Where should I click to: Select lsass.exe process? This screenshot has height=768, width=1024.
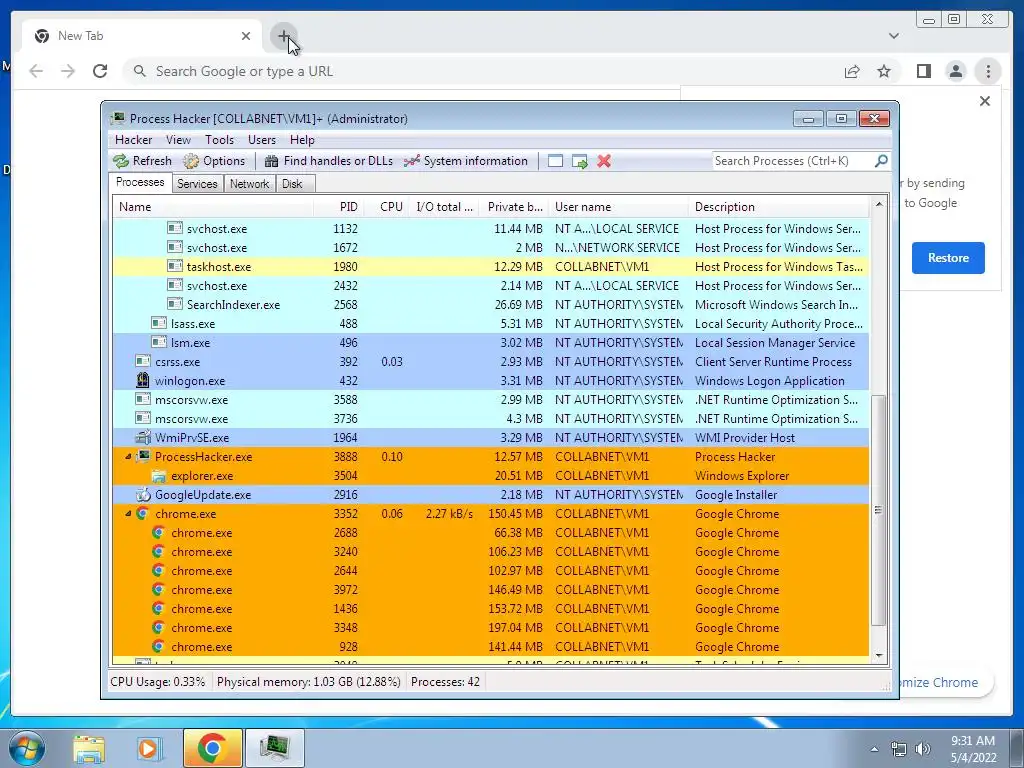point(490,323)
